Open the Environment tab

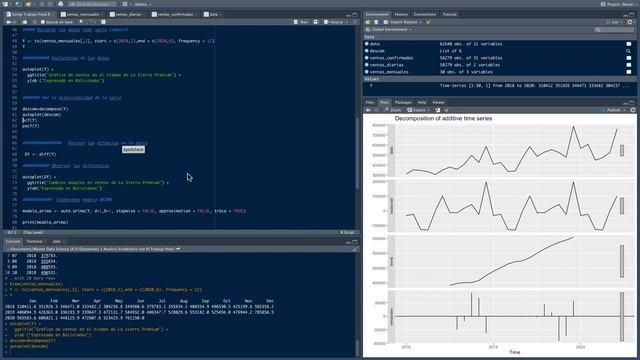tap(377, 14)
